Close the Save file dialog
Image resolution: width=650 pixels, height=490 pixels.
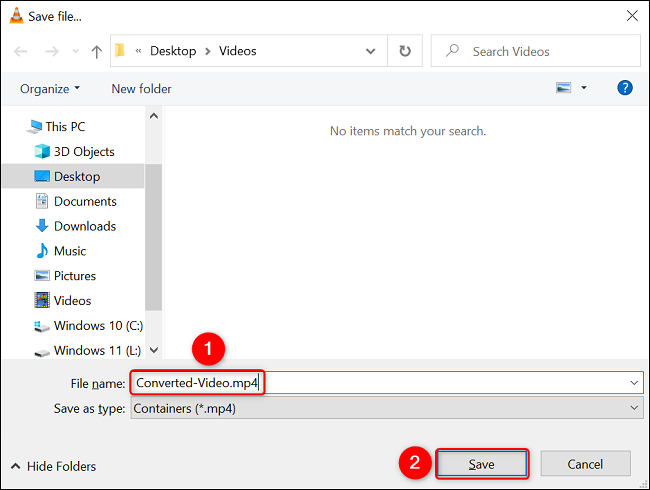coord(632,16)
